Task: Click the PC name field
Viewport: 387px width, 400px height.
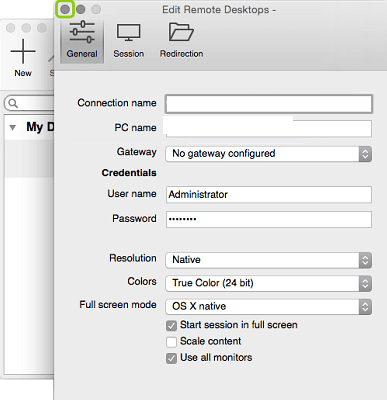Action: tap(269, 128)
